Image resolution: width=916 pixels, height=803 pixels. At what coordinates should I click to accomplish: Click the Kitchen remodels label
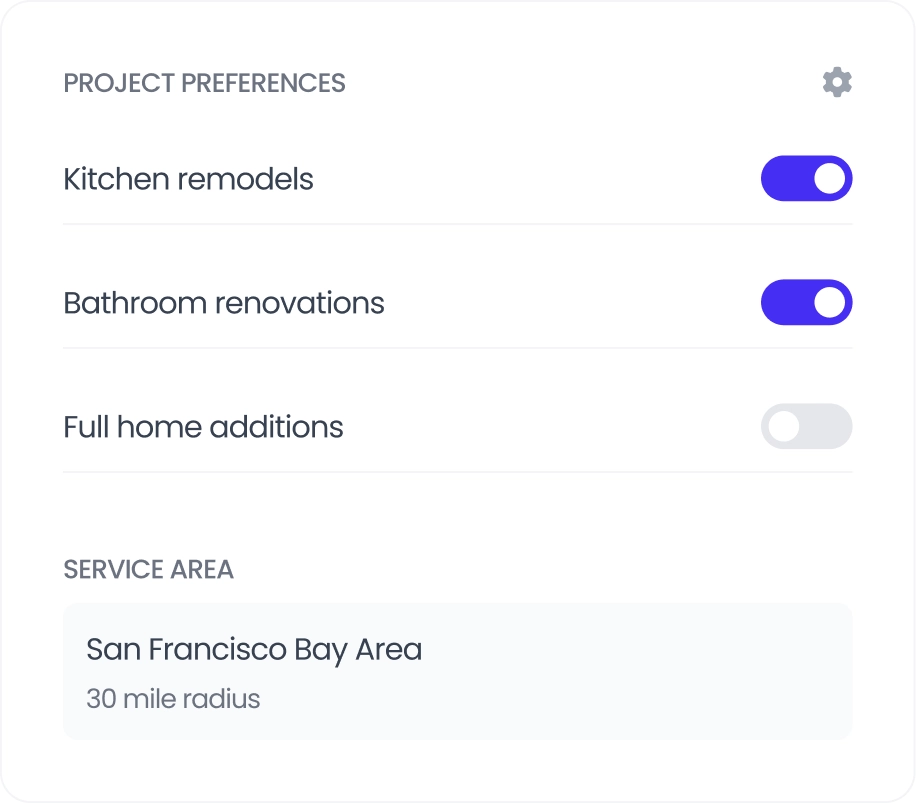[x=188, y=179]
